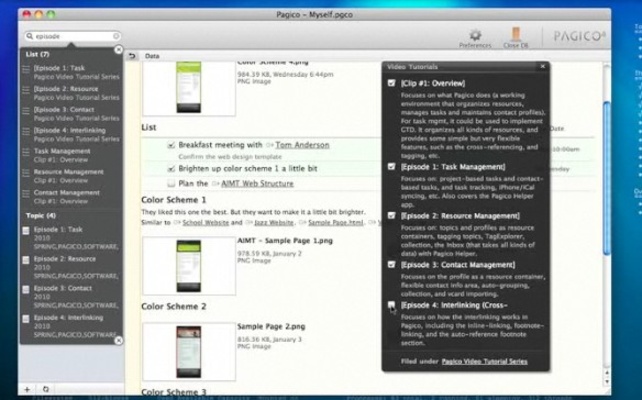Click list icon for Episode 1: Task
The image size is (642, 400).
26,69
